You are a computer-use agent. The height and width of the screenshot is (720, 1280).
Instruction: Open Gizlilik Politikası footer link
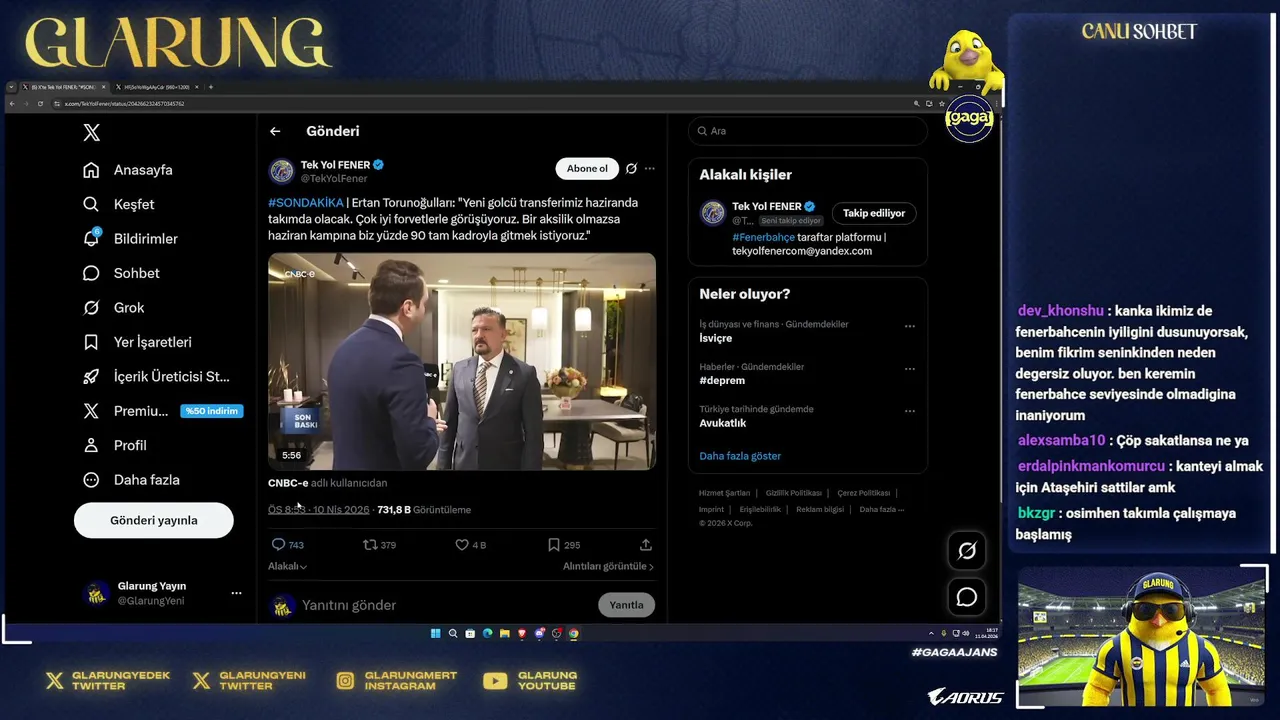pyautogui.click(x=793, y=493)
